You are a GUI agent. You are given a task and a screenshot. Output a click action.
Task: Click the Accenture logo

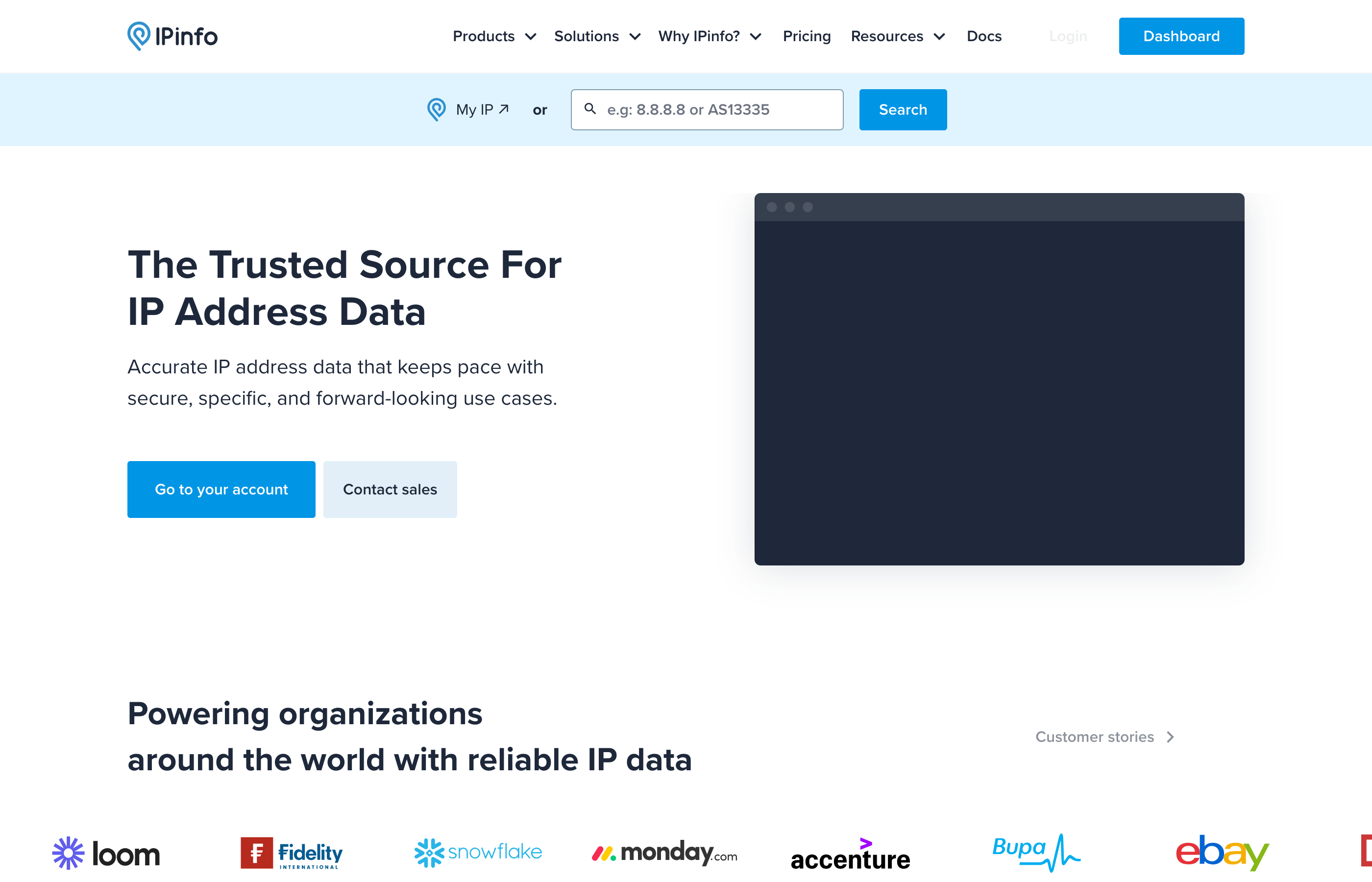[850, 855]
